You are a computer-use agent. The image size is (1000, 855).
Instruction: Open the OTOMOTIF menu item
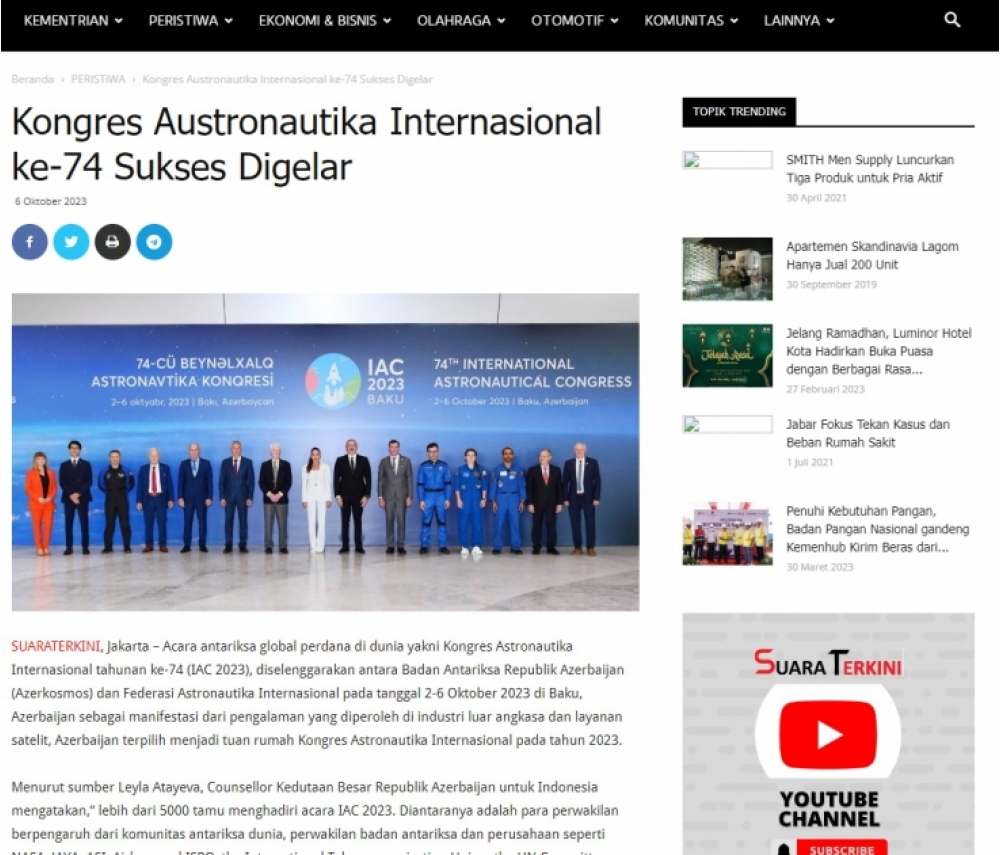[x=568, y=20]
